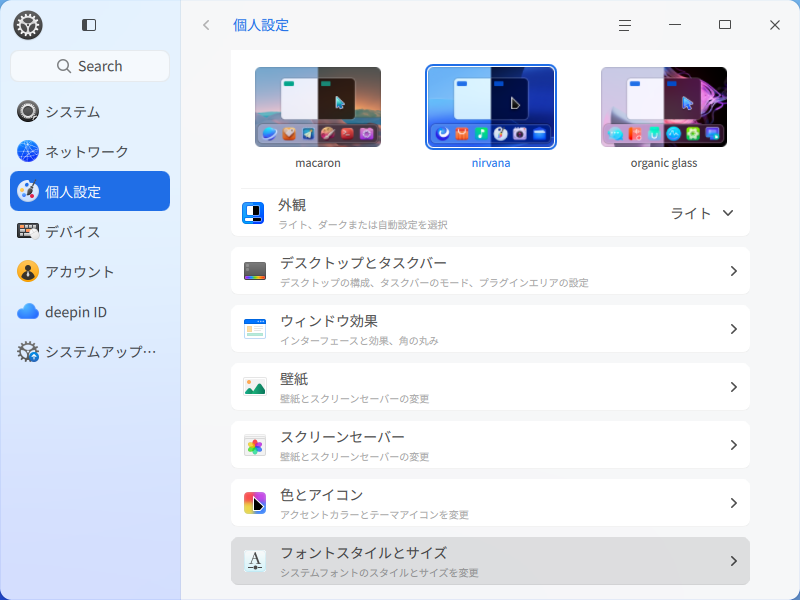This screenshot has height=600, width=800.
Task: Click the システムアップデート gear icon
Action: tap(28, 352)
